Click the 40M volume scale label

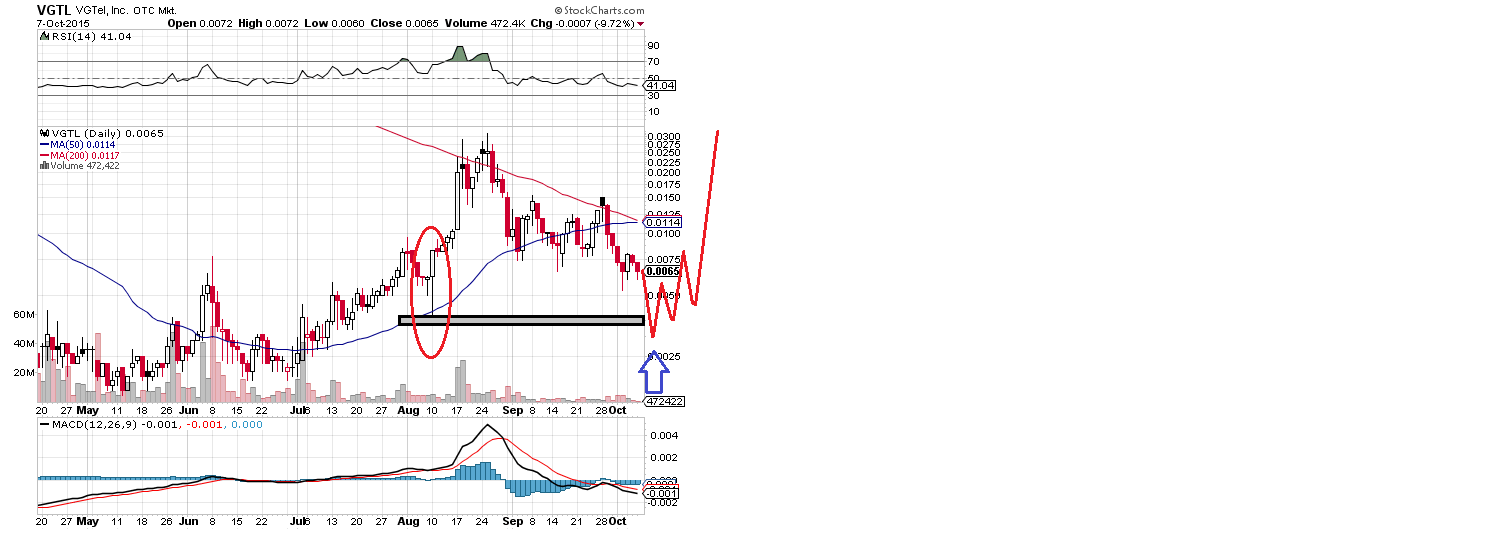pyautogui.click(x=24, y=344)
